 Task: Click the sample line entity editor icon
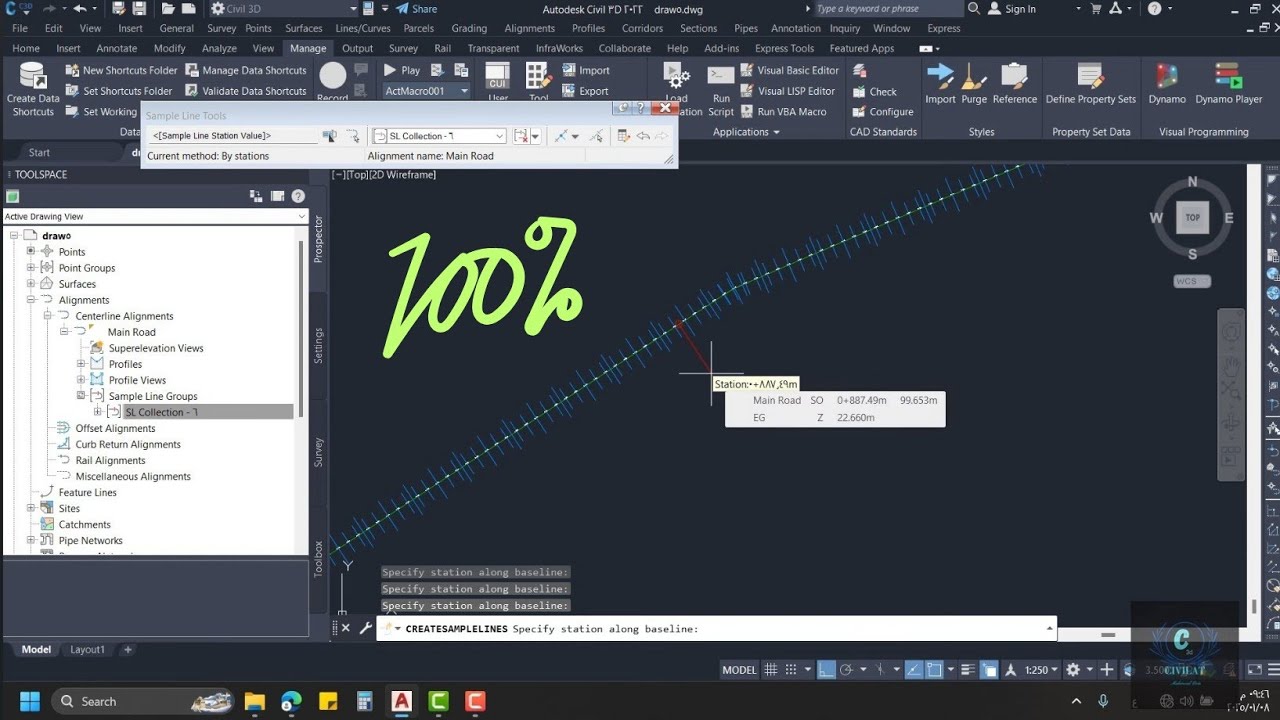(624, 136)
